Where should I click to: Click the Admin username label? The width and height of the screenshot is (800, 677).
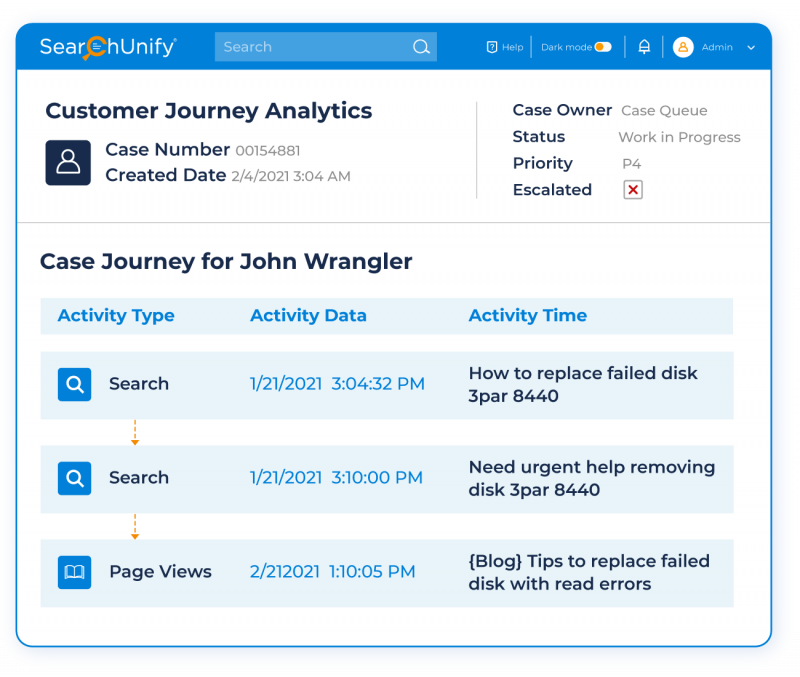coord(717,47)
